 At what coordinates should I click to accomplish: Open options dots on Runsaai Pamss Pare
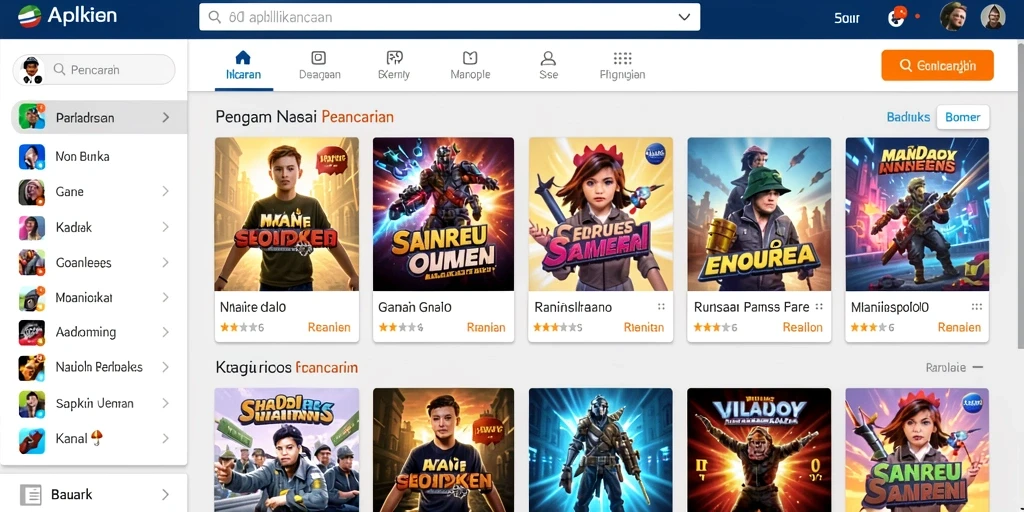coord(819,307)
